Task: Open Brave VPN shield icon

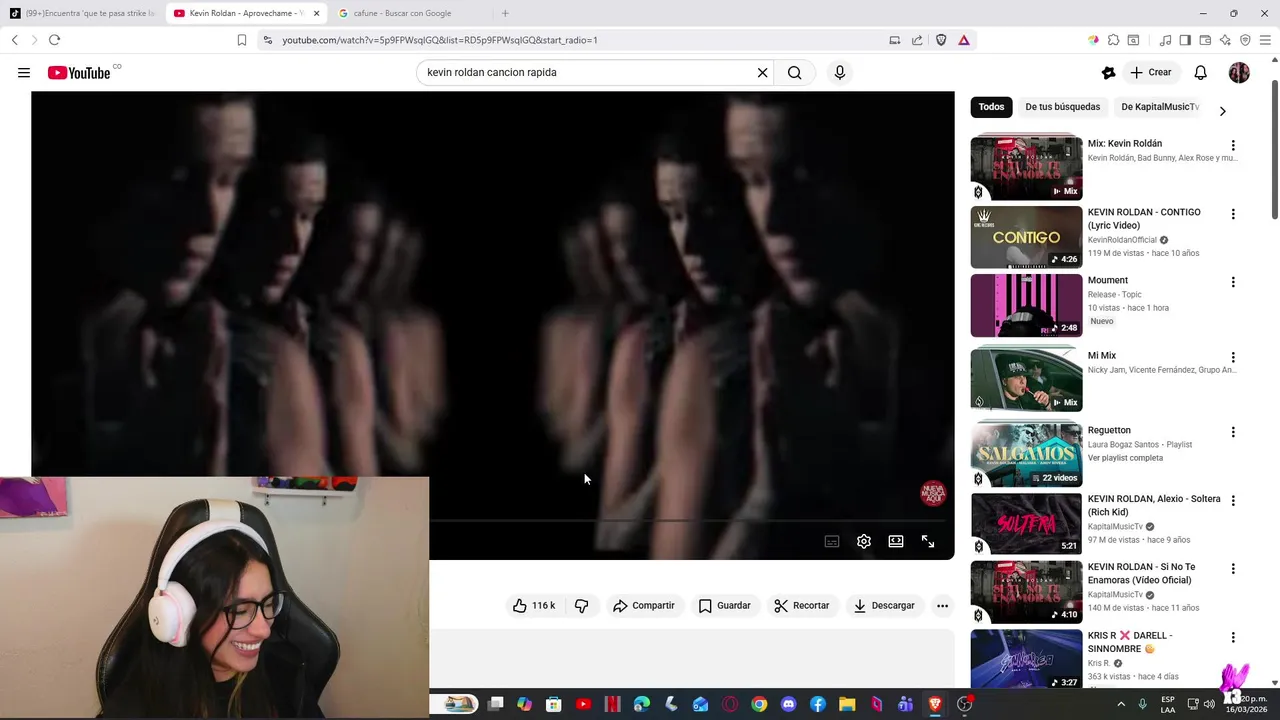Action: pyautogui.click(x=1245, y=40)
